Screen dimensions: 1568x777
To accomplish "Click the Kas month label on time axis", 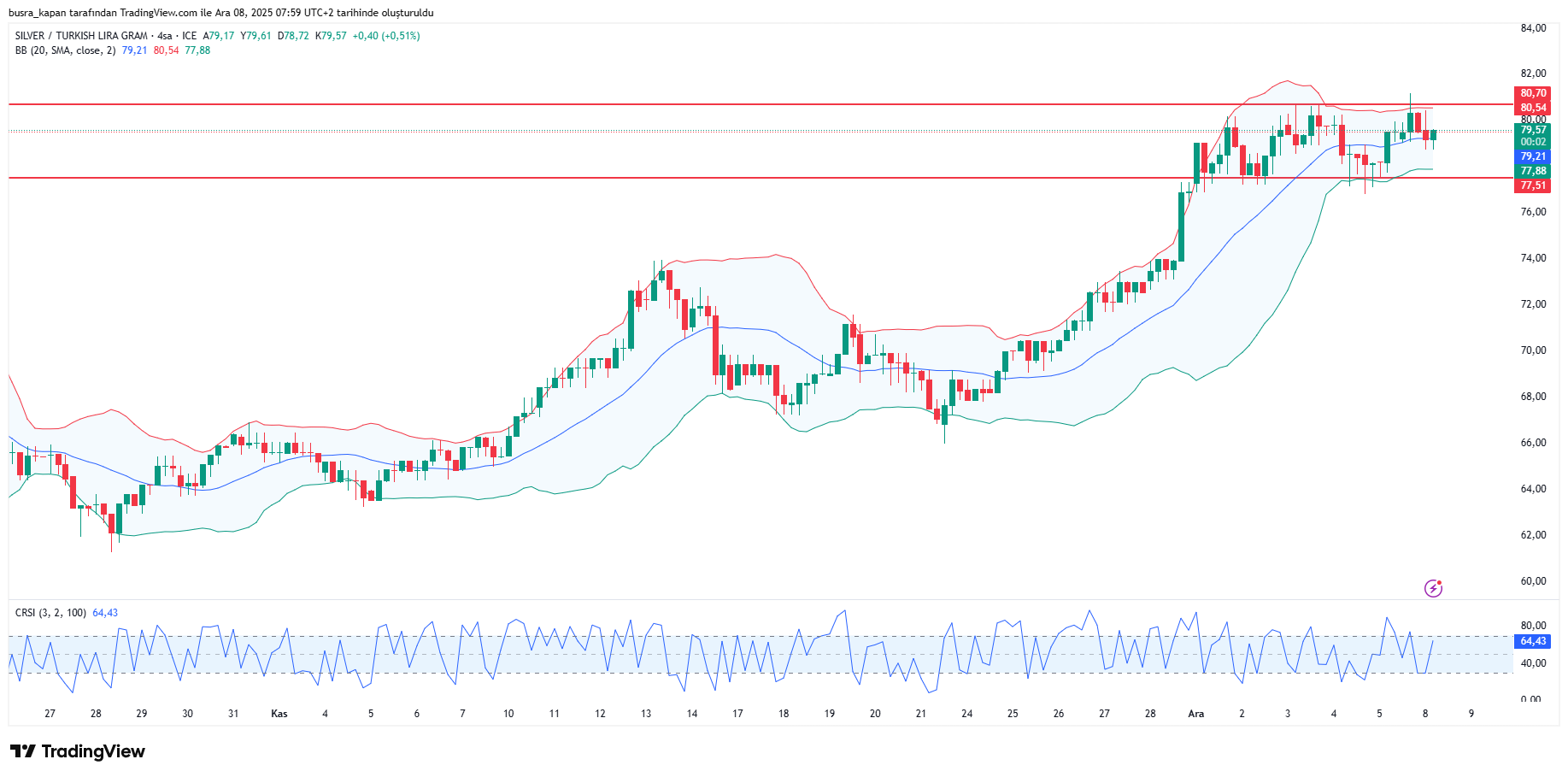I will coord(279,714).
